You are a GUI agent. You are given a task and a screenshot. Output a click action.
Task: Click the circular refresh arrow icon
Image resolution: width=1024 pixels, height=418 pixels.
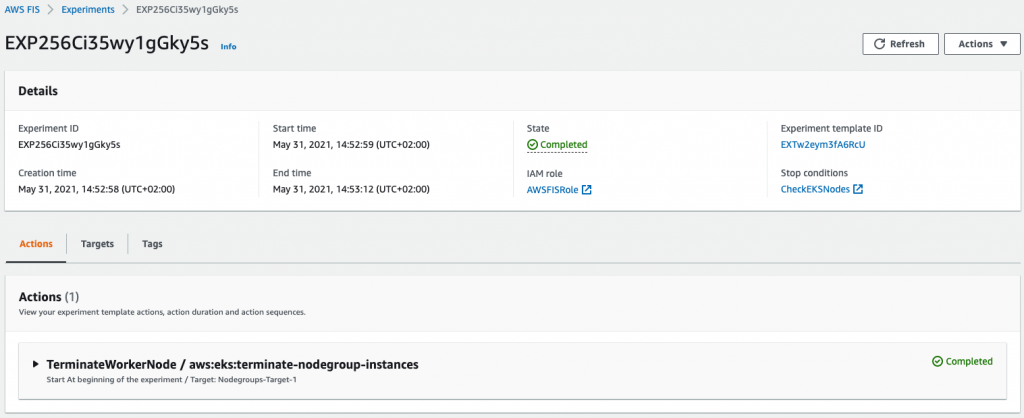pyautogui.click(x=879, y=44)
